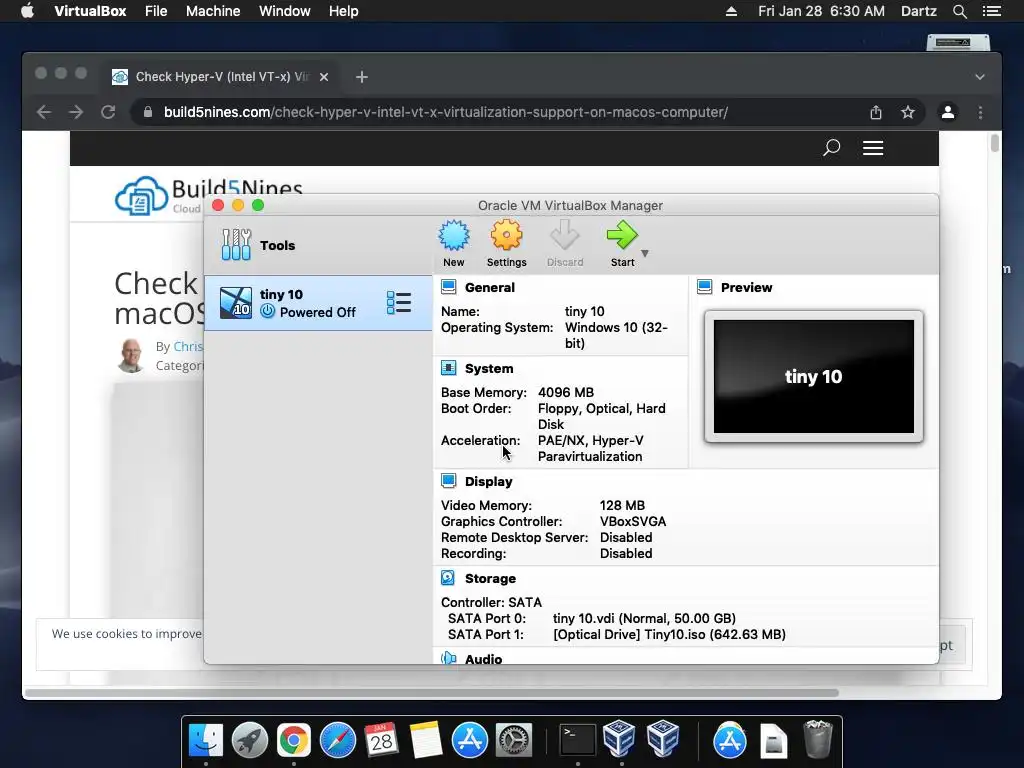The image size is (1024, 768).
Task: Click the eject icon in menu bar
Action: [x=731, y=11]
